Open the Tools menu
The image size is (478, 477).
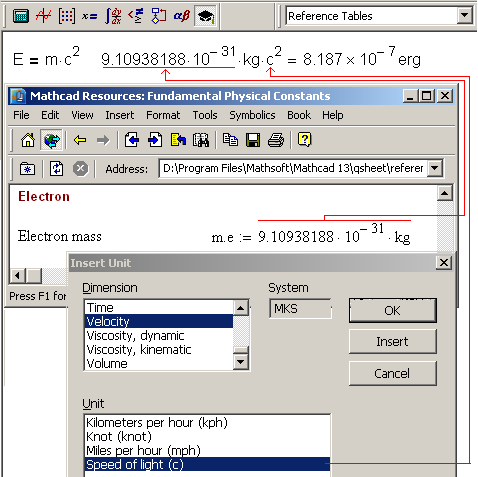205,115
